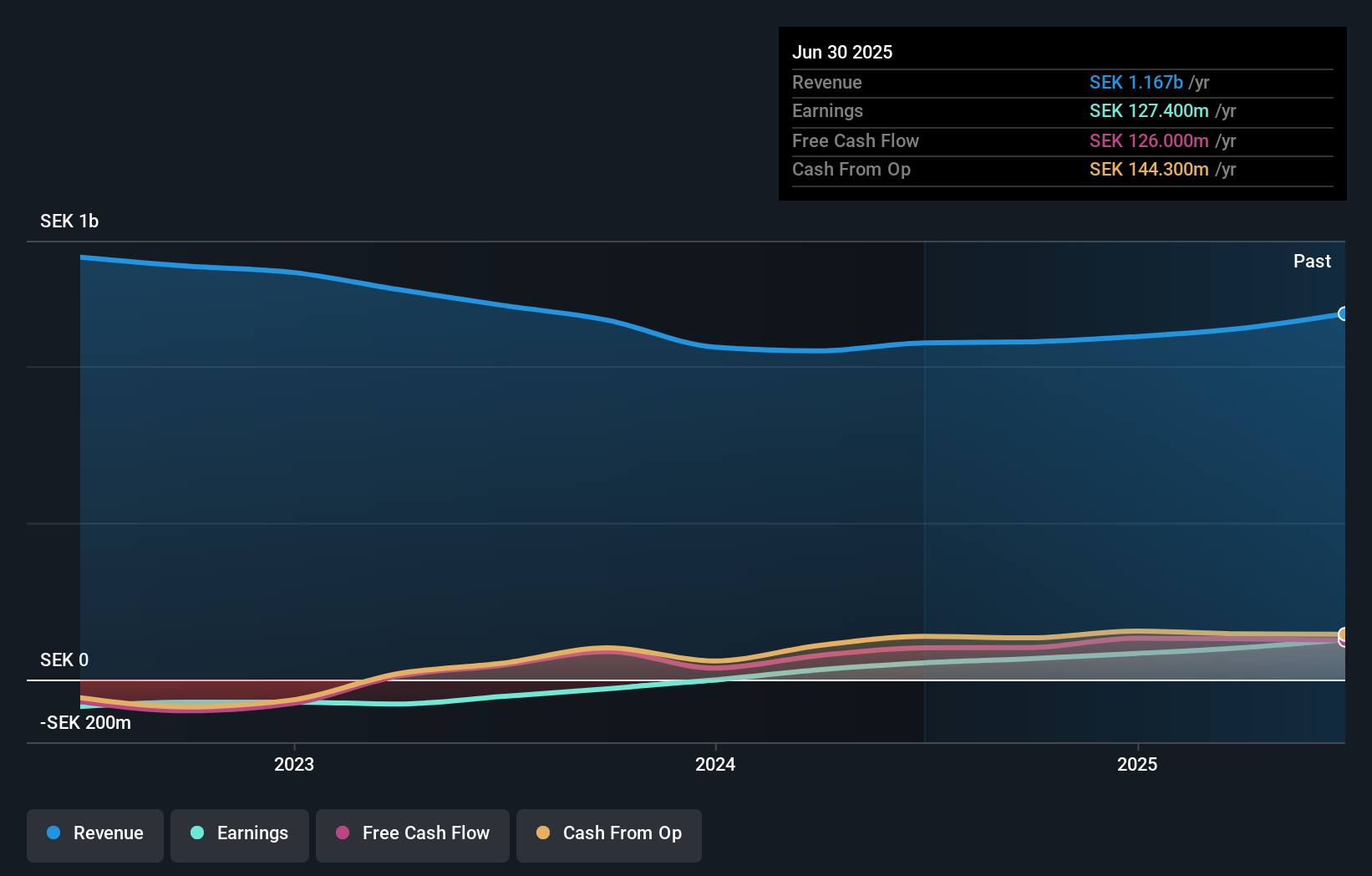This screenshot has height=876, width=1372.
Task: Toggle the Earnings legend button
Action: point(240,835)
